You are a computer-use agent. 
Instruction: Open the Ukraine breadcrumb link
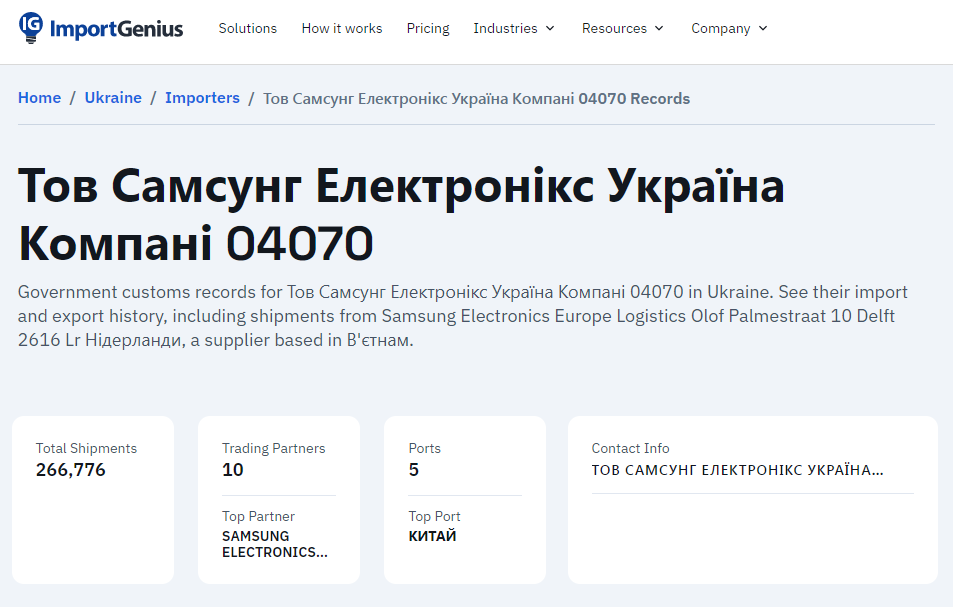coord(113,97)
